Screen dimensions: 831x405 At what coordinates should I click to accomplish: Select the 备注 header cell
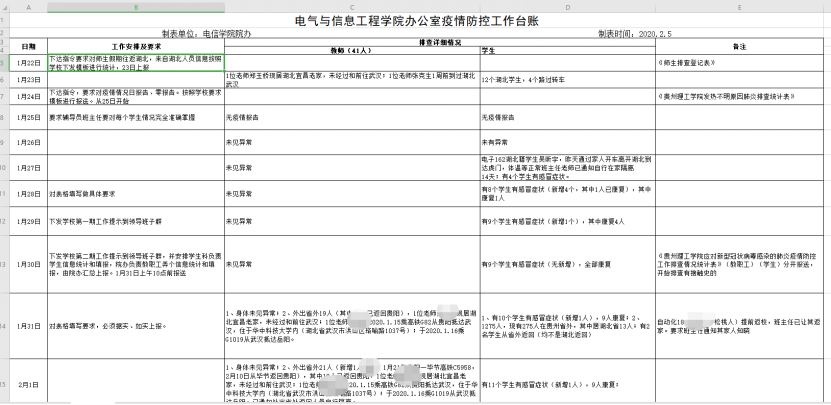pos(741,46)
